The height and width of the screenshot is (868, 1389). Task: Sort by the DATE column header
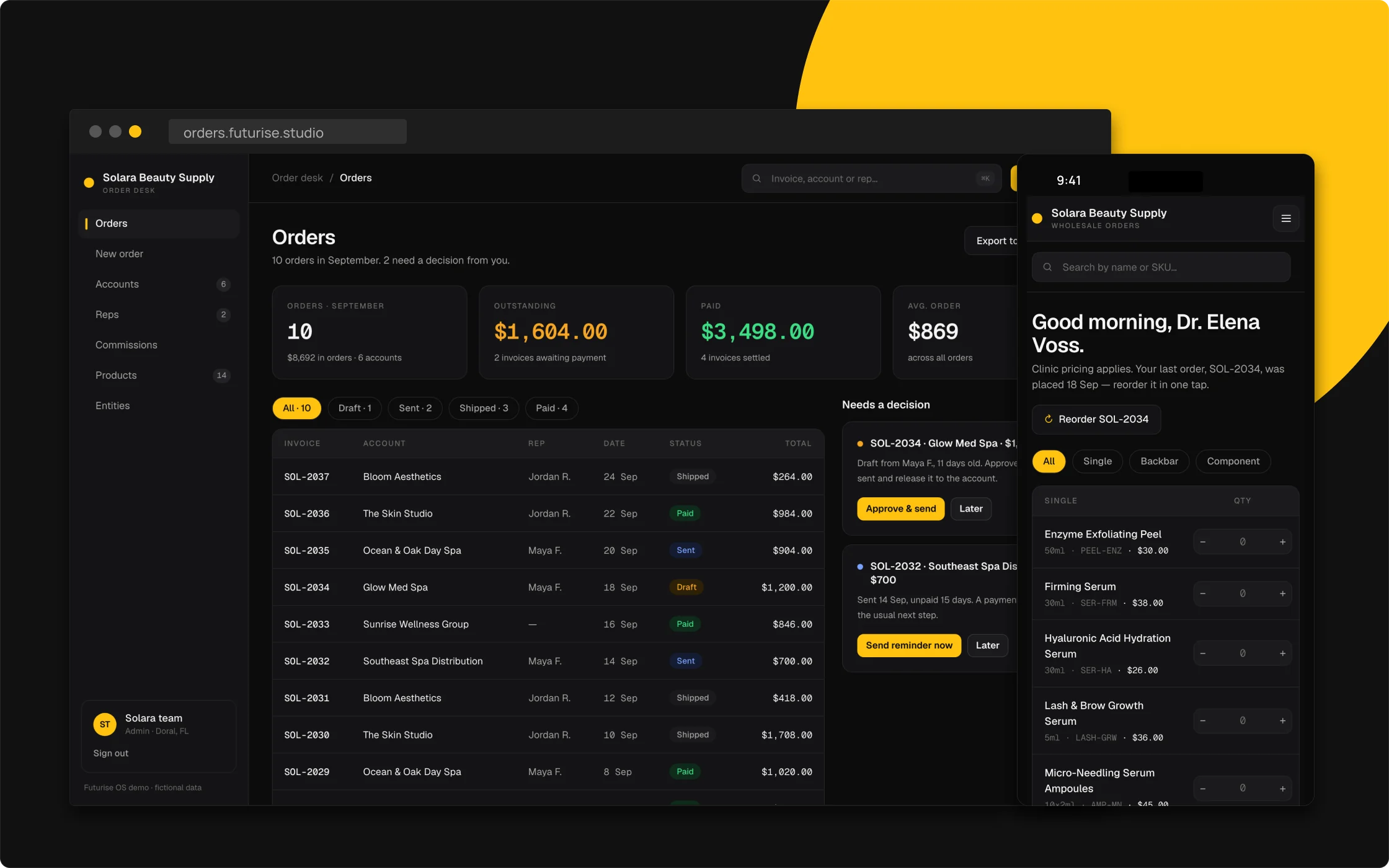pos(614,443)
